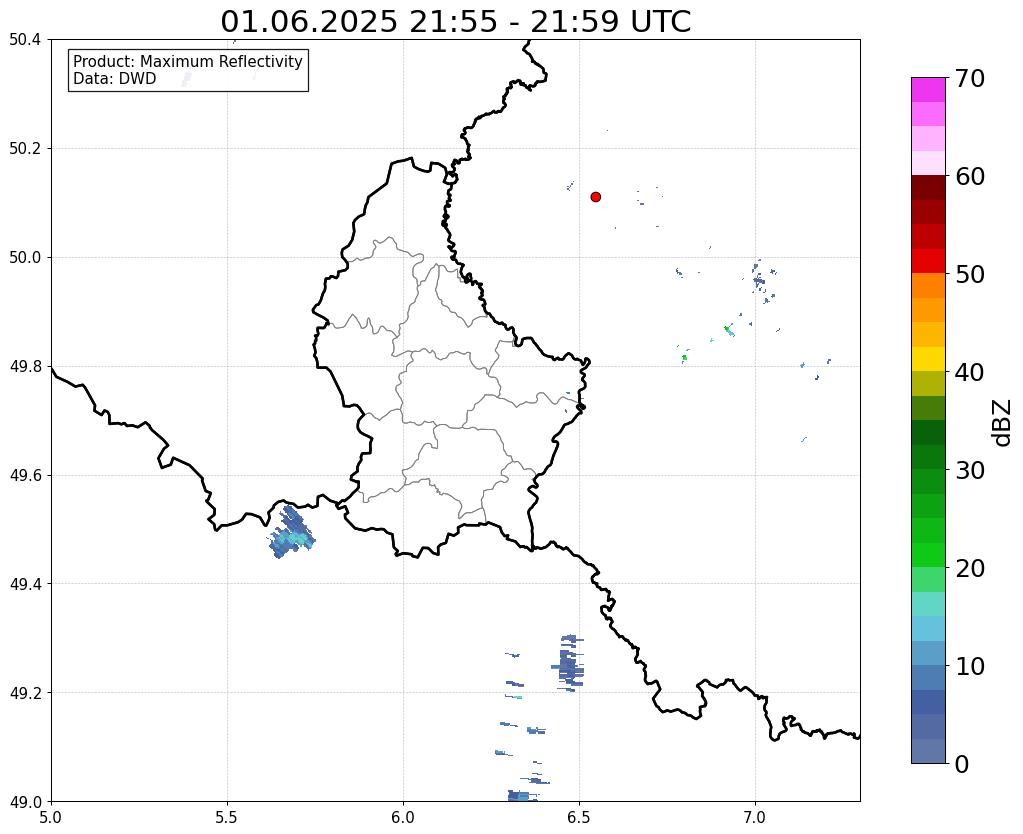Click the dark red colorbar segment below 60
Image resolution: width=1023 pixels, height=834 pixels.
click(928, 188)
